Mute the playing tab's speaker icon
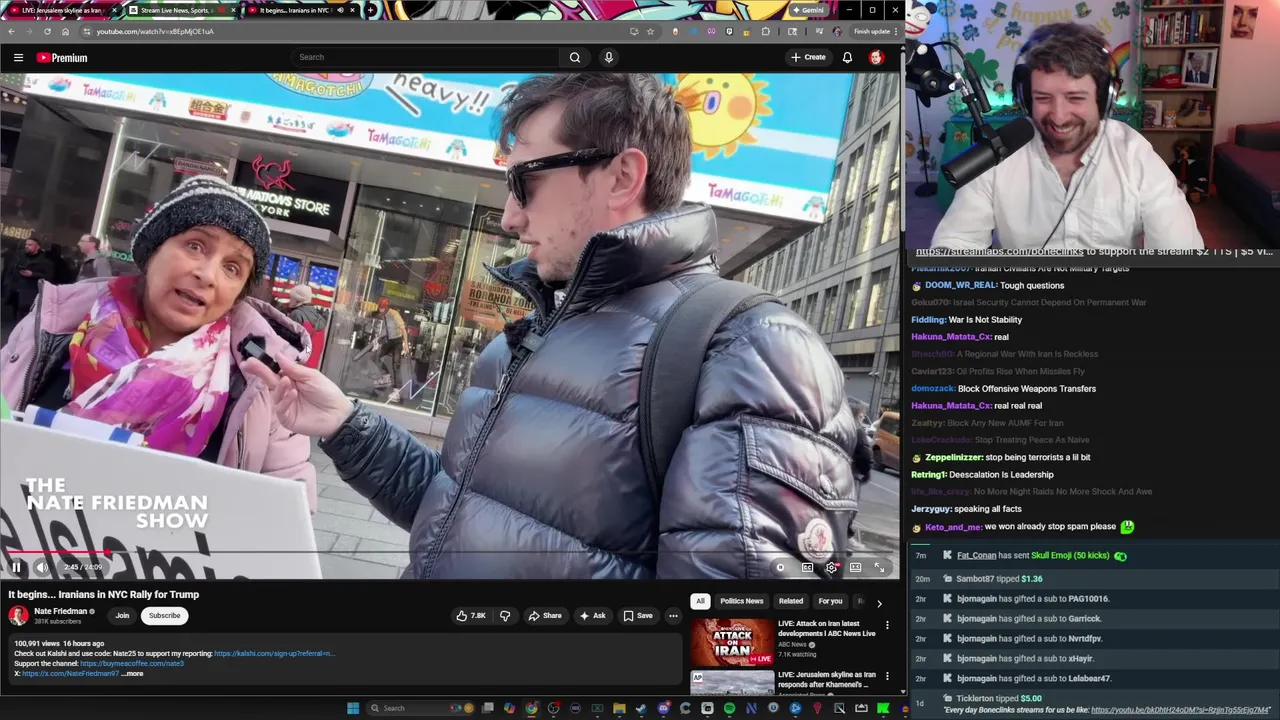The width and height of the screenshot is (1280, 720). [340, 10]
